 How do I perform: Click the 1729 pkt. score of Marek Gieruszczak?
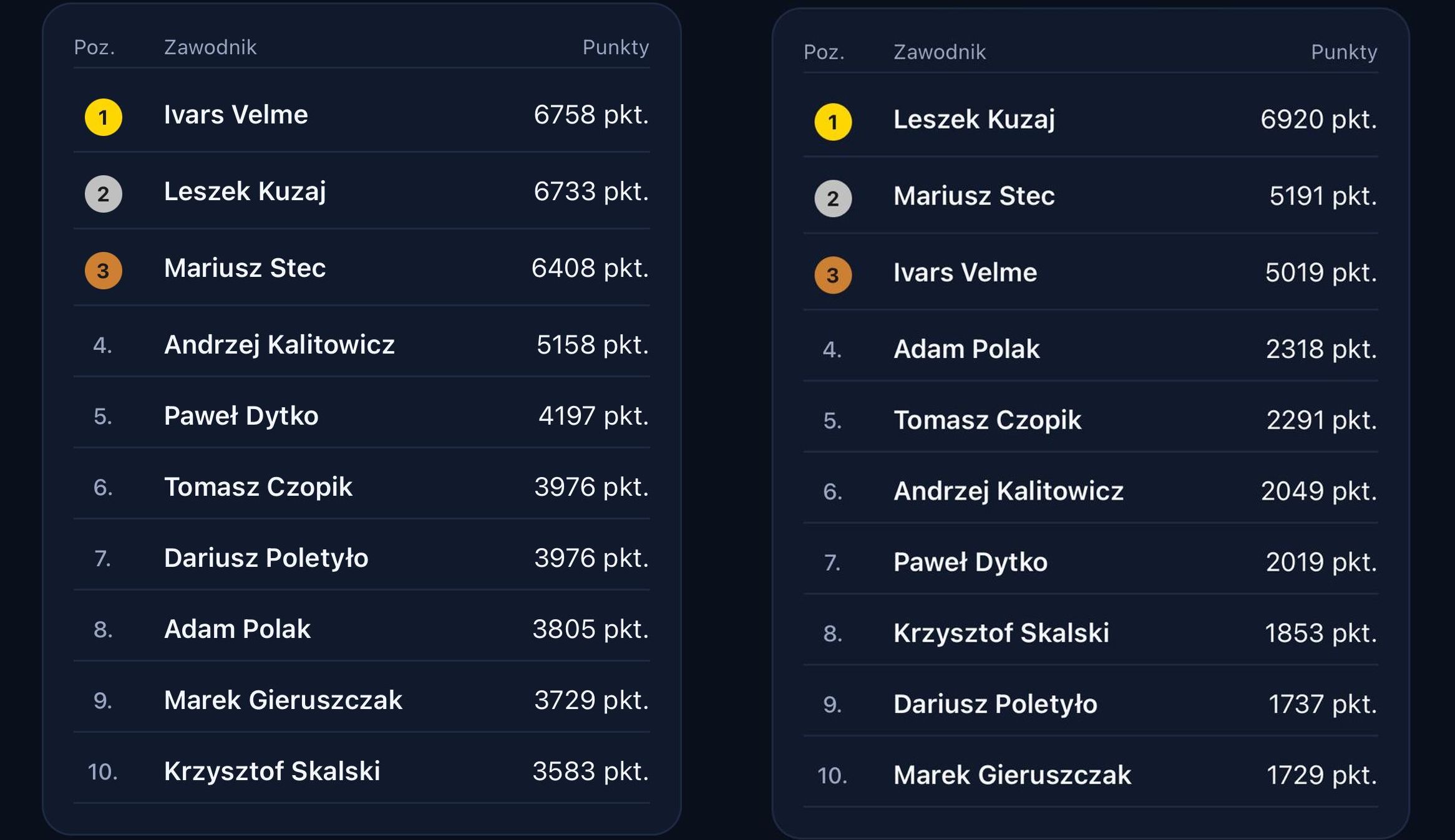tap(1321, 775)
